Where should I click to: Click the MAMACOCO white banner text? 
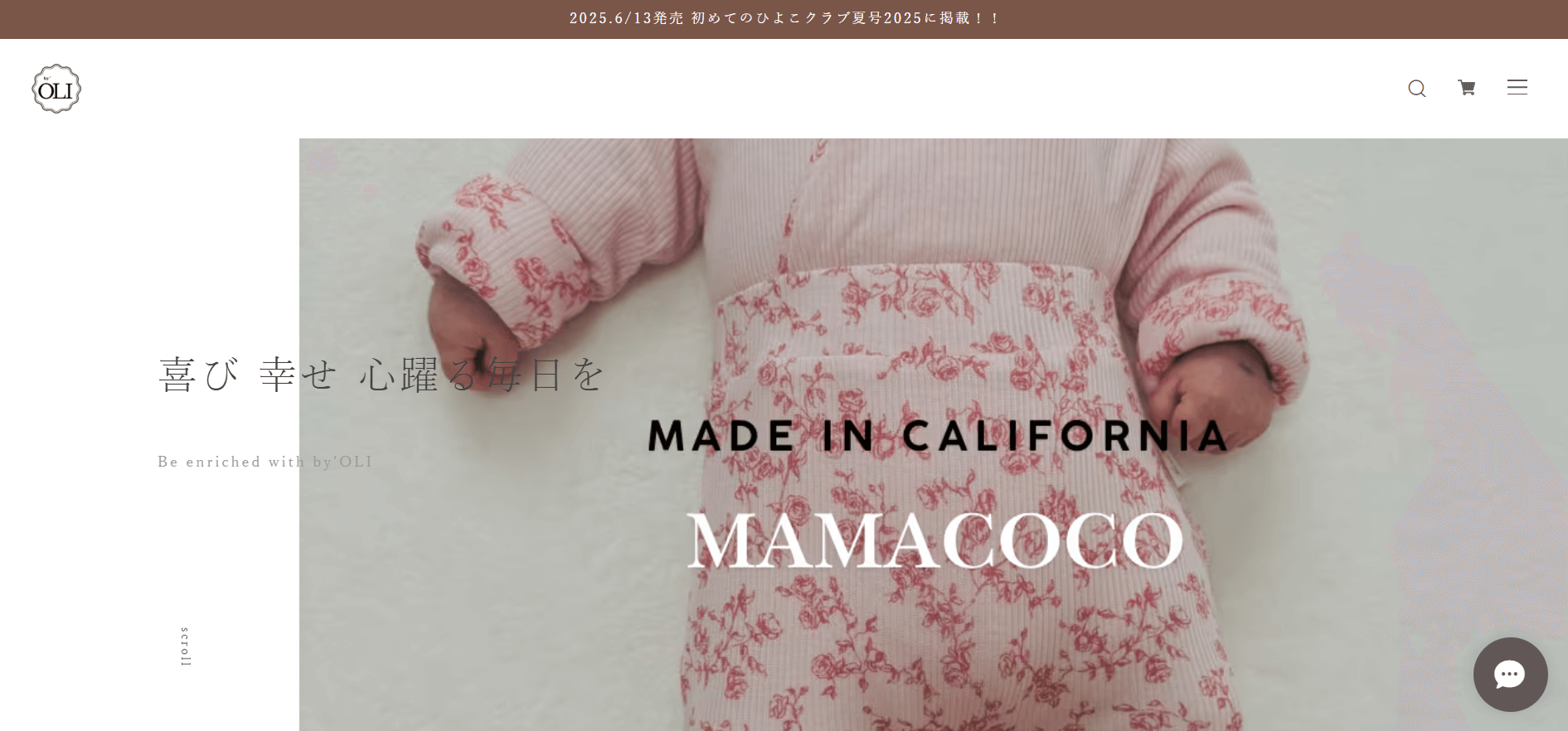(934, 540)
